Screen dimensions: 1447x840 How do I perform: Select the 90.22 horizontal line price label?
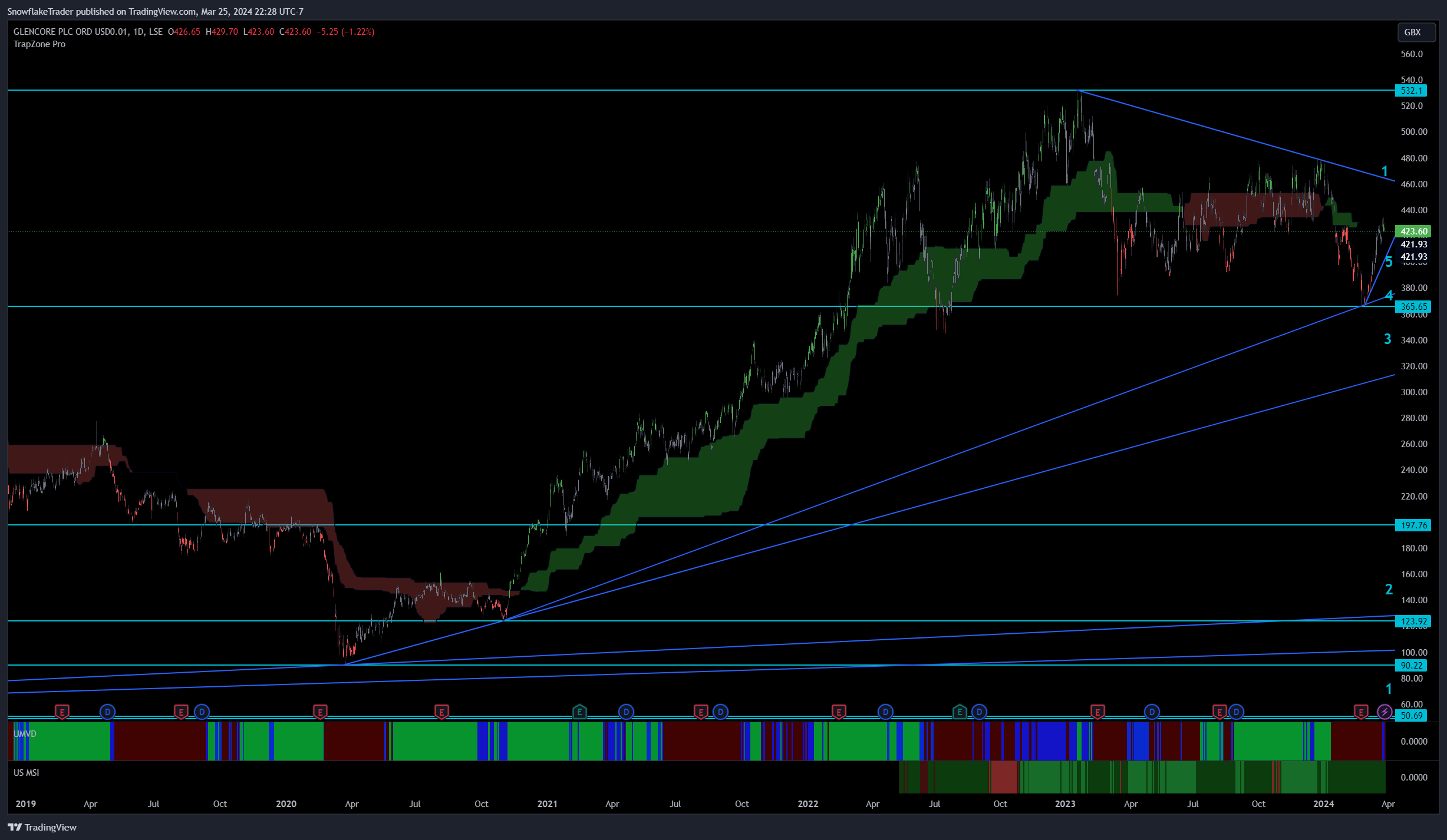pyautogui.click(x=1411, y=665)
